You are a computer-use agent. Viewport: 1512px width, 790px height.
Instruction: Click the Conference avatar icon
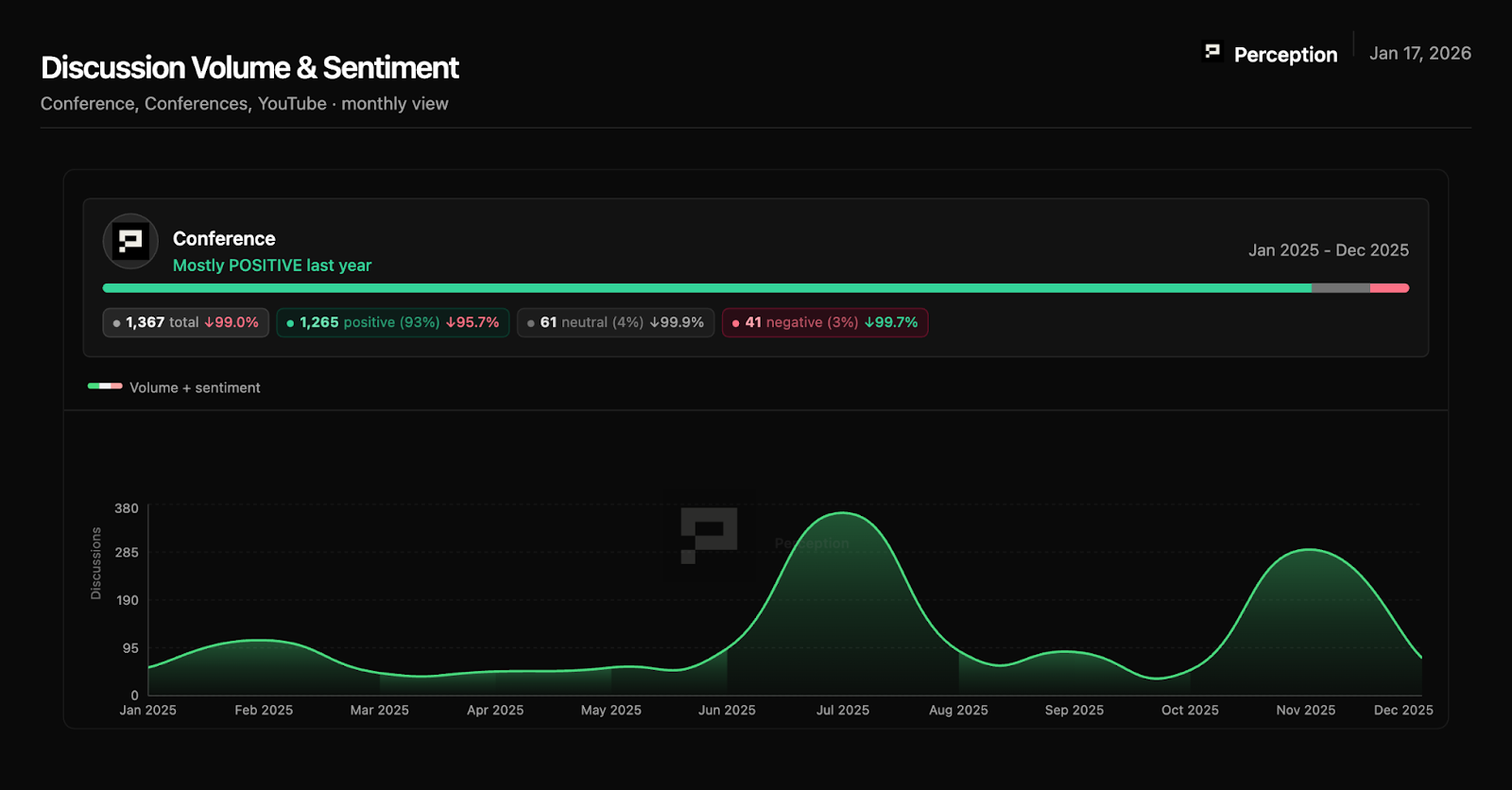click(x=130, y=241)
